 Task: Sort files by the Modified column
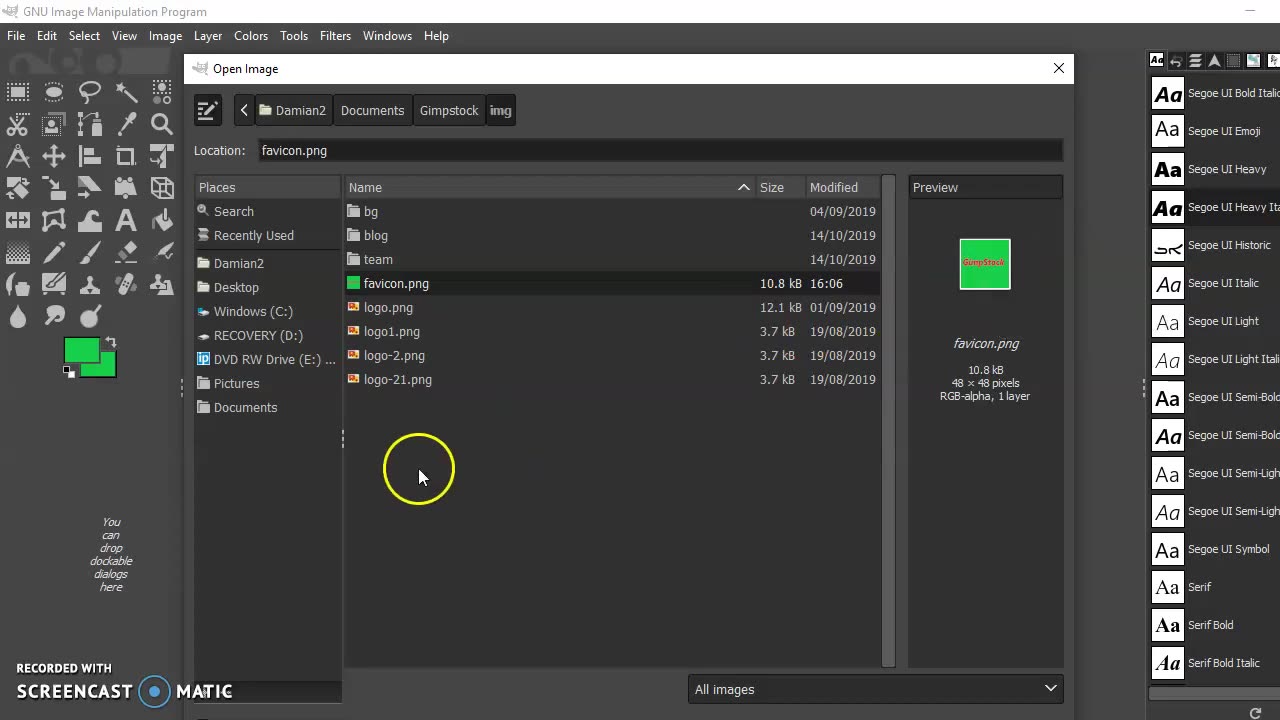[842, 187]
